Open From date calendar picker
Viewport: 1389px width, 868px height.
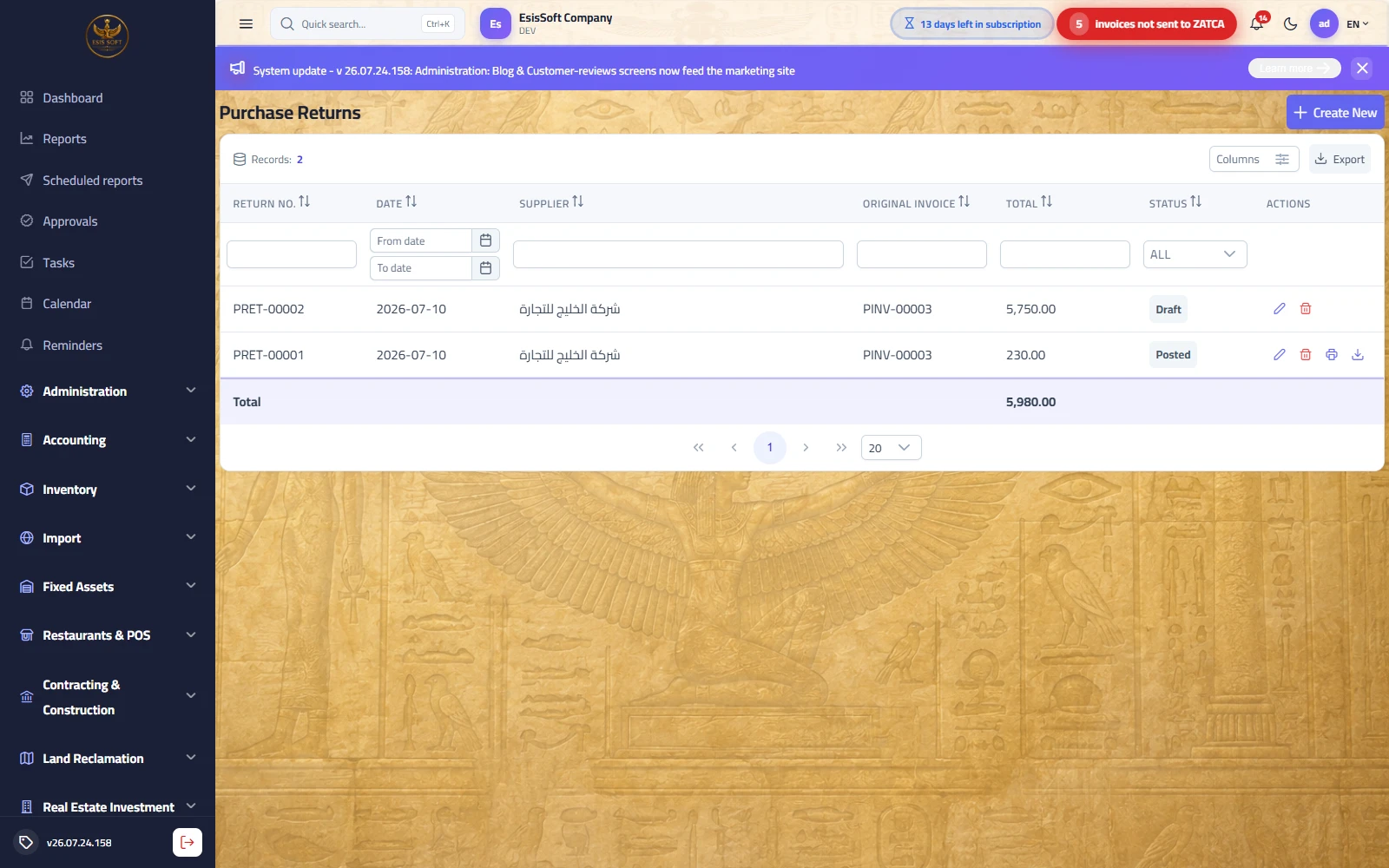tap(485, 240)
